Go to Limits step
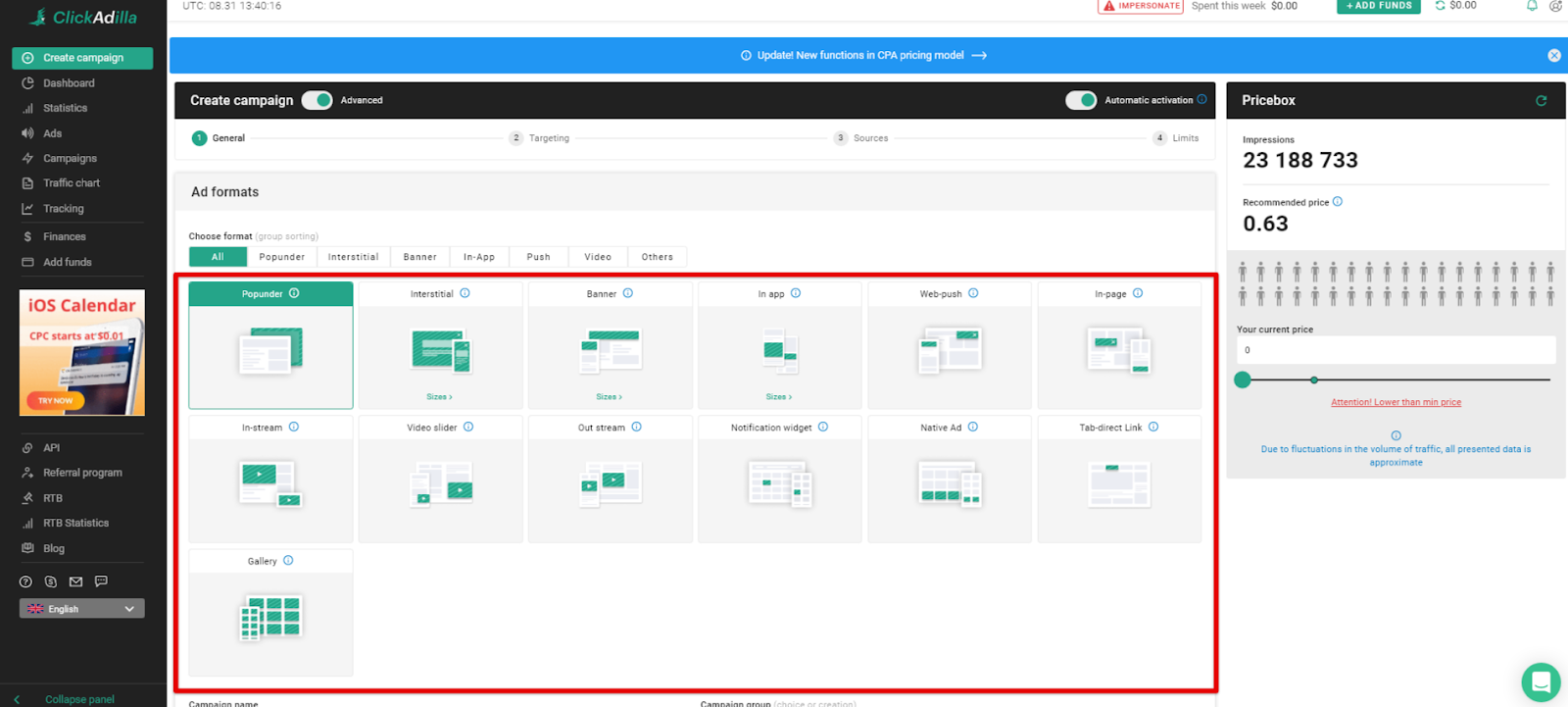Screen dimensions: 1568x707 (x=1176, y=138)
